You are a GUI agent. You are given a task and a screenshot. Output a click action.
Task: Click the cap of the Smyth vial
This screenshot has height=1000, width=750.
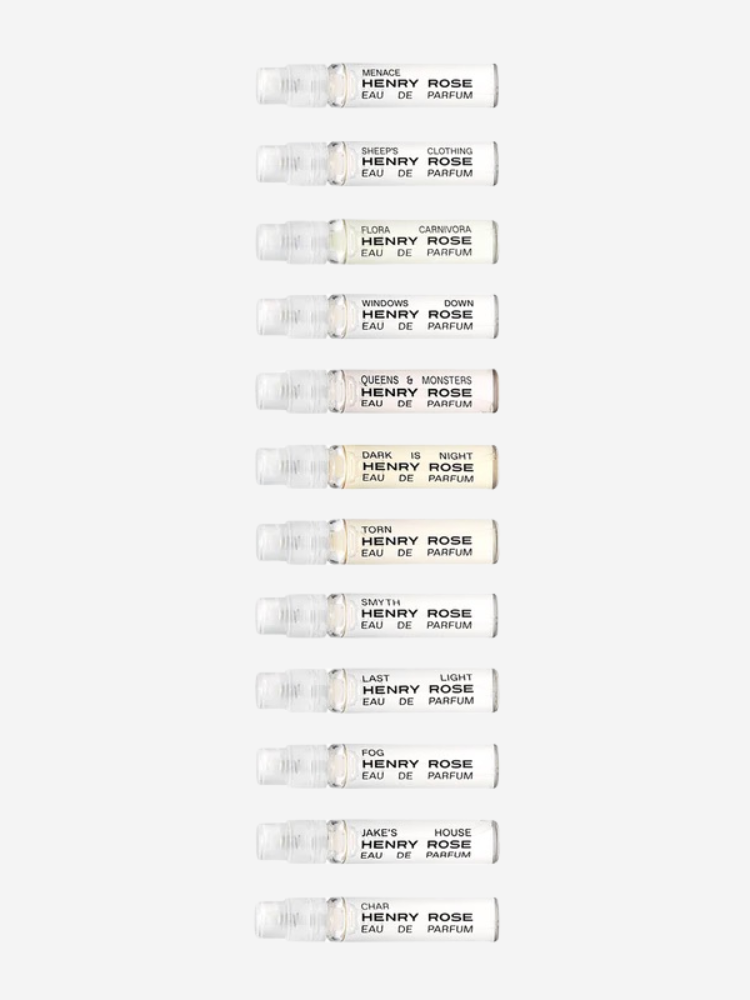[x=292, y=615]
